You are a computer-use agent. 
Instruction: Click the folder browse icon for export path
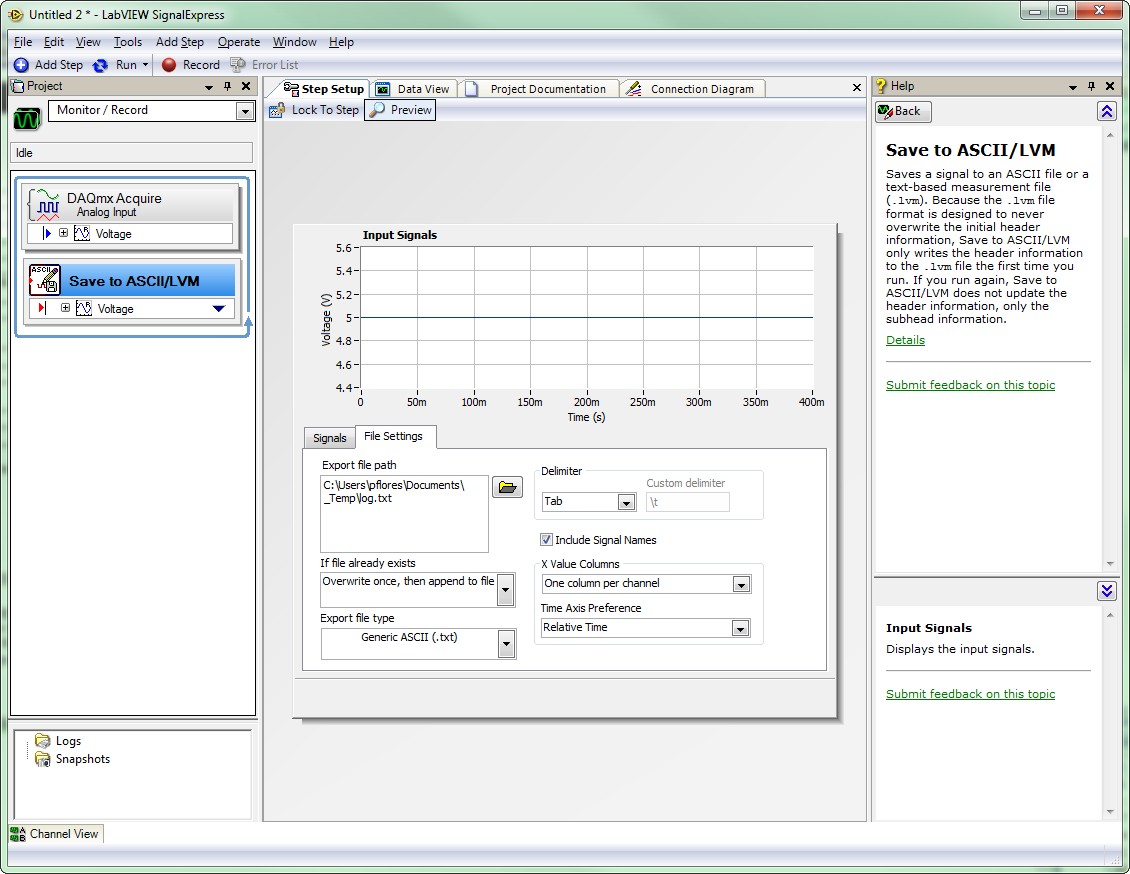[508, 487]
